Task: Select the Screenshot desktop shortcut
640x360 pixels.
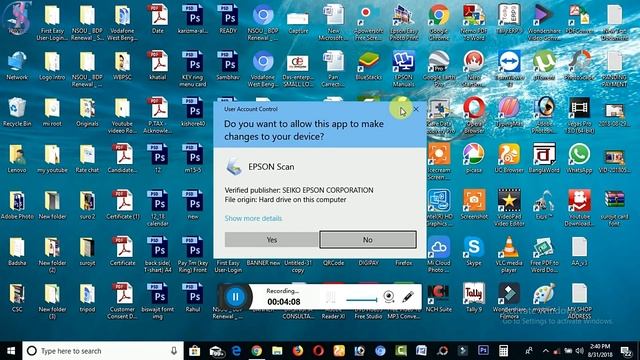Action: [474, 205]
